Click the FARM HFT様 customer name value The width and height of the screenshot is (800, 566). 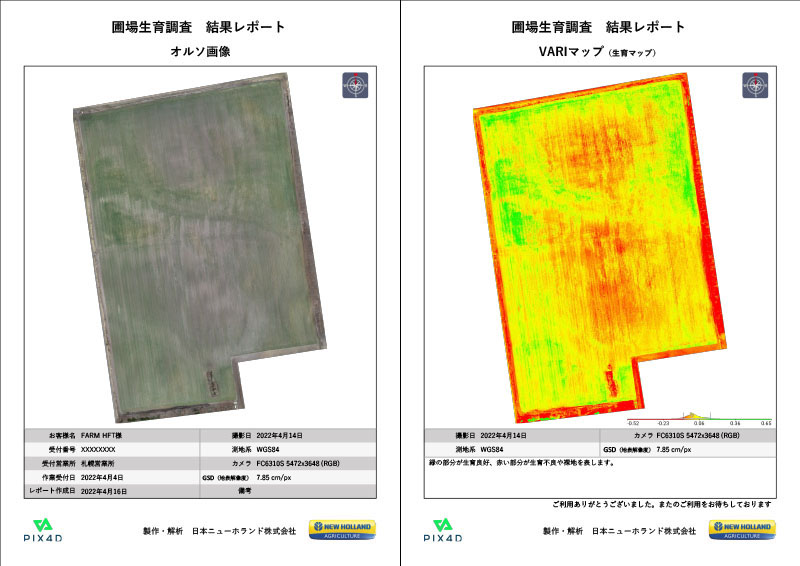point(102,436)
